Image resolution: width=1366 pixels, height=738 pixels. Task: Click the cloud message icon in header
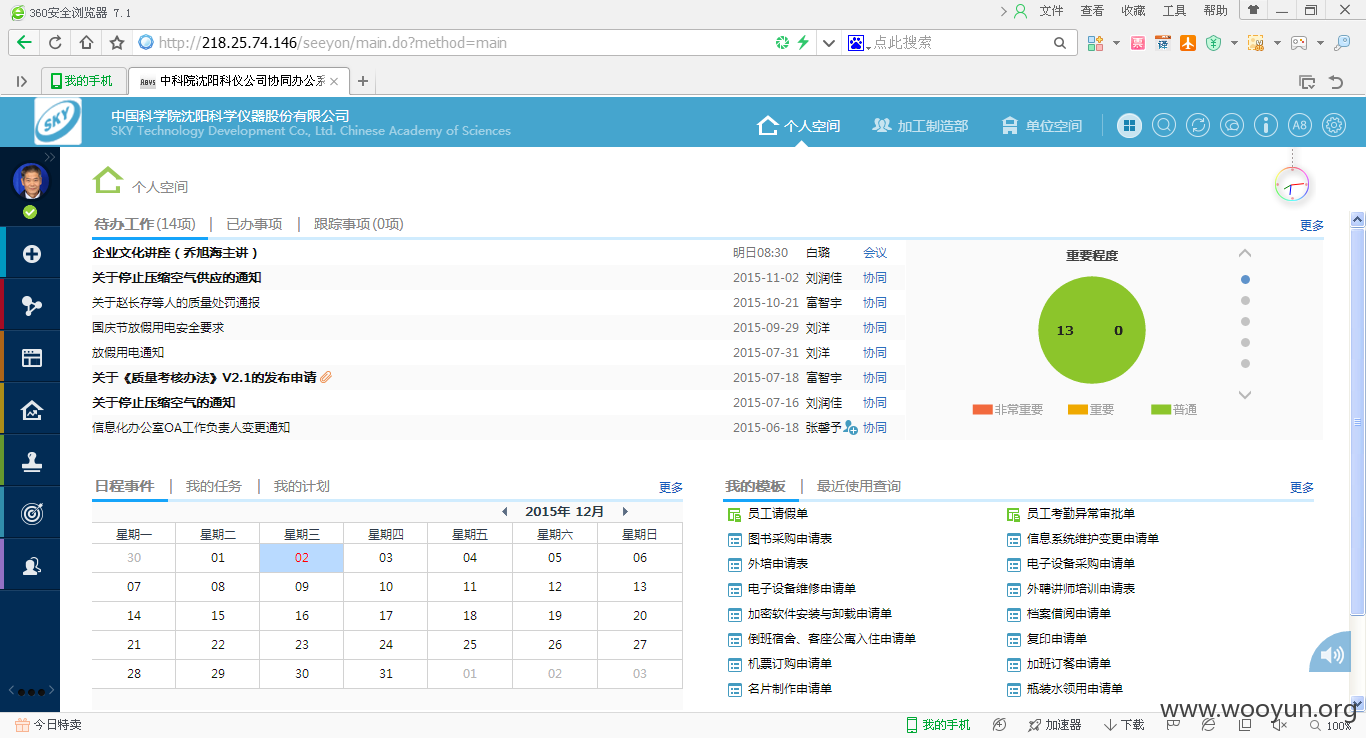click(x=1232, y=125)
